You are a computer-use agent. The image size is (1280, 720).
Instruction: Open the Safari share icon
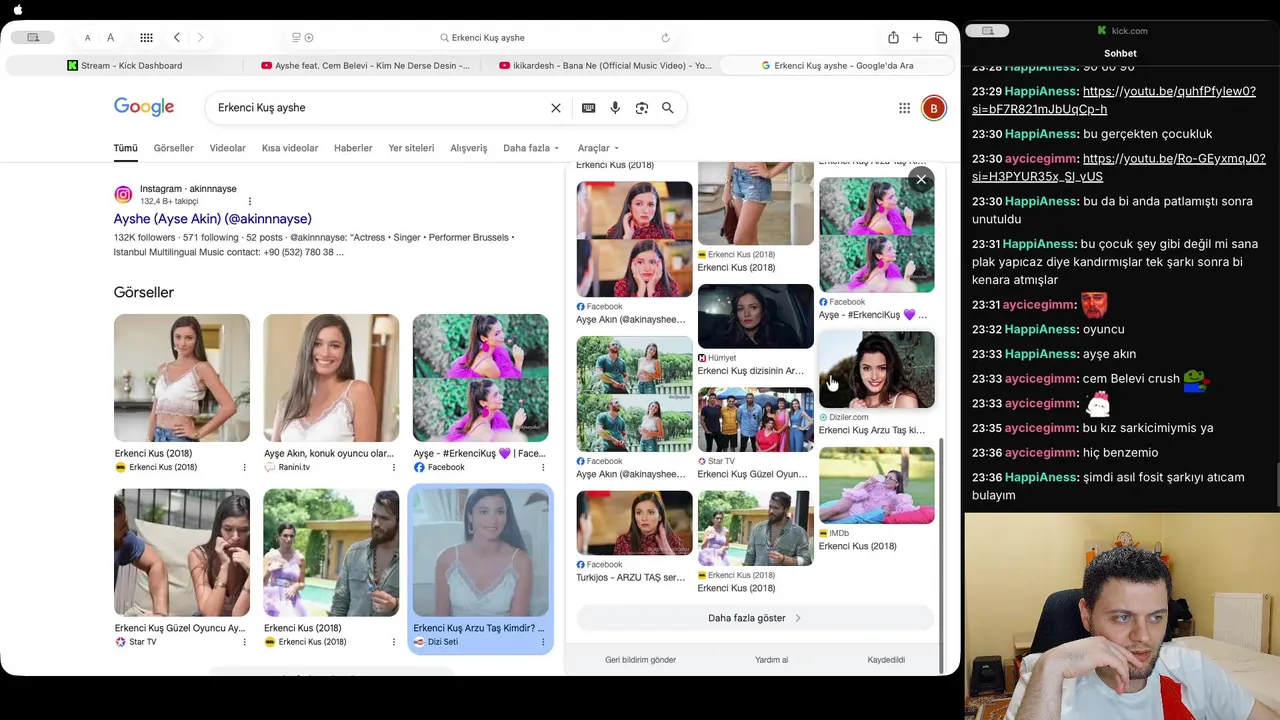point(893,38)
